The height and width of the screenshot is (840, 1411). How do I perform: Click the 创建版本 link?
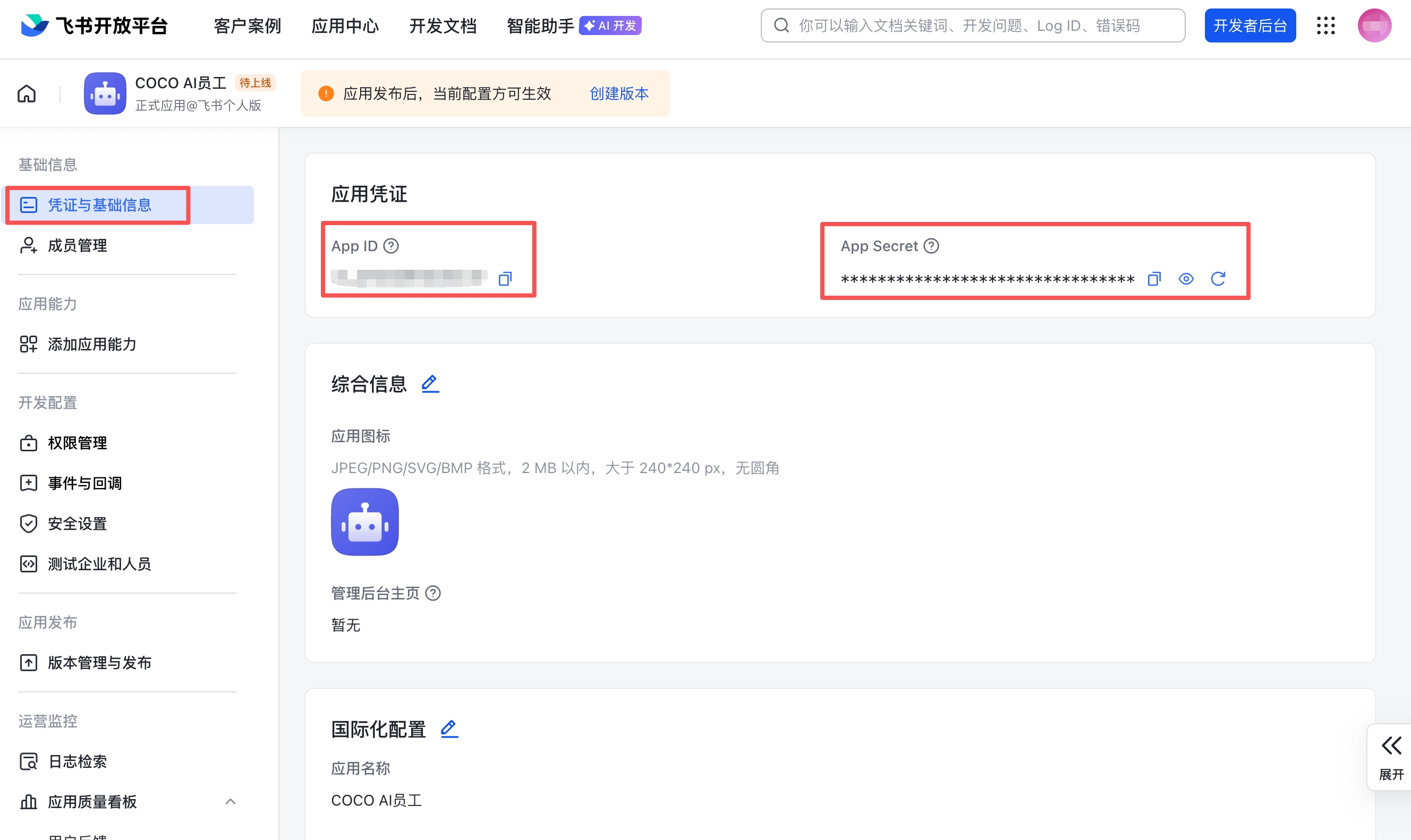618,93
